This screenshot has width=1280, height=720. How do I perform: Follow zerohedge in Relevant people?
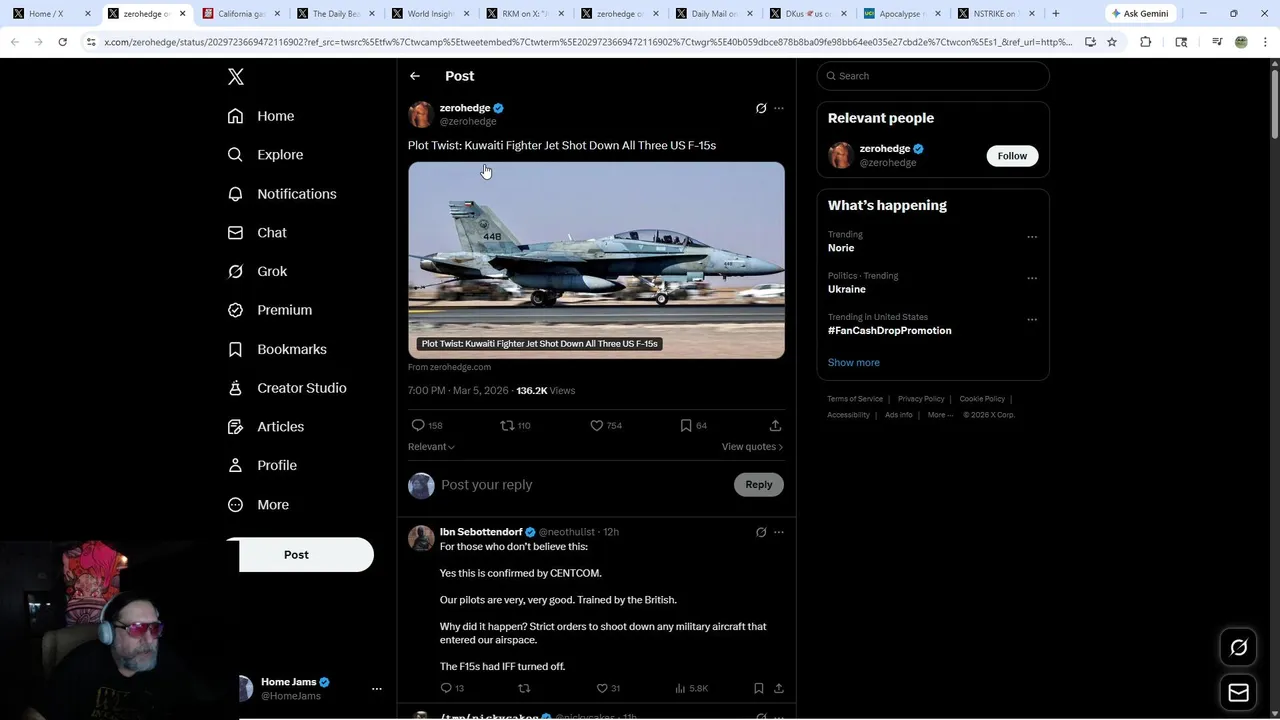[x=1012, y=156]
